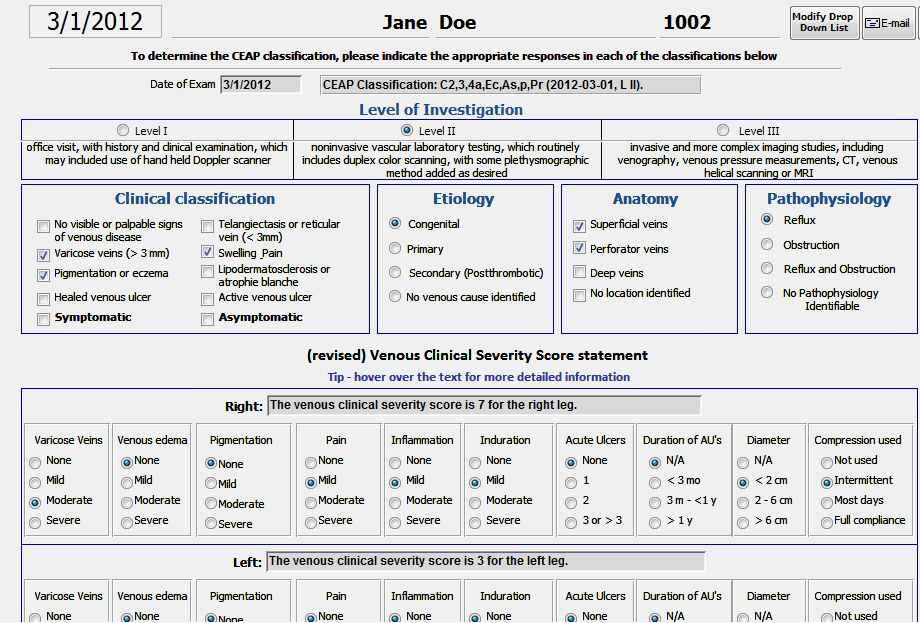Check No visible or palpable signs box

click(43, 226)
